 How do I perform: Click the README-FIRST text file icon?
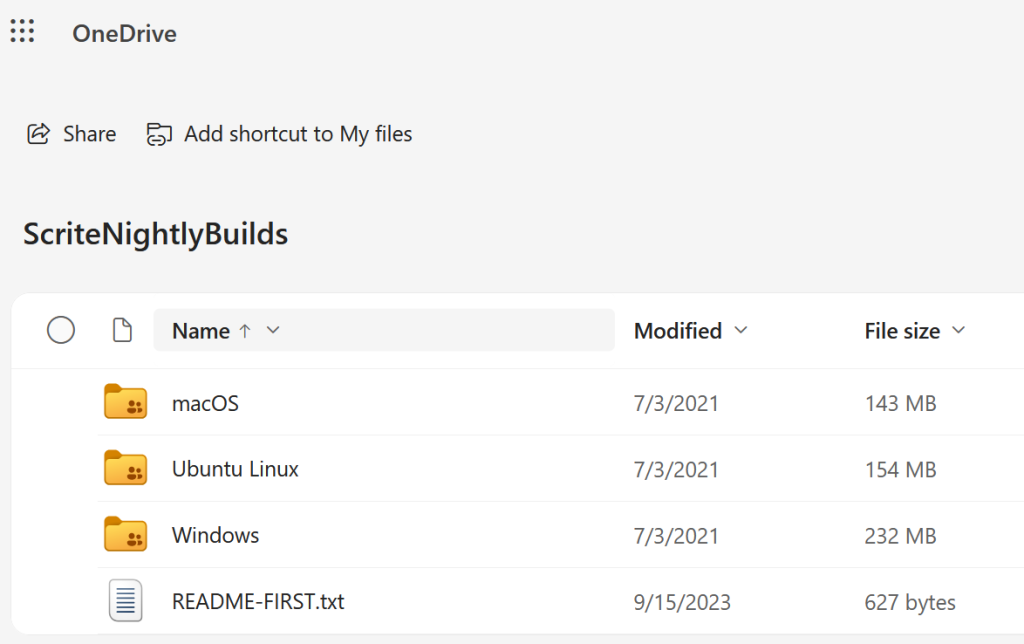tap(125, 601)
